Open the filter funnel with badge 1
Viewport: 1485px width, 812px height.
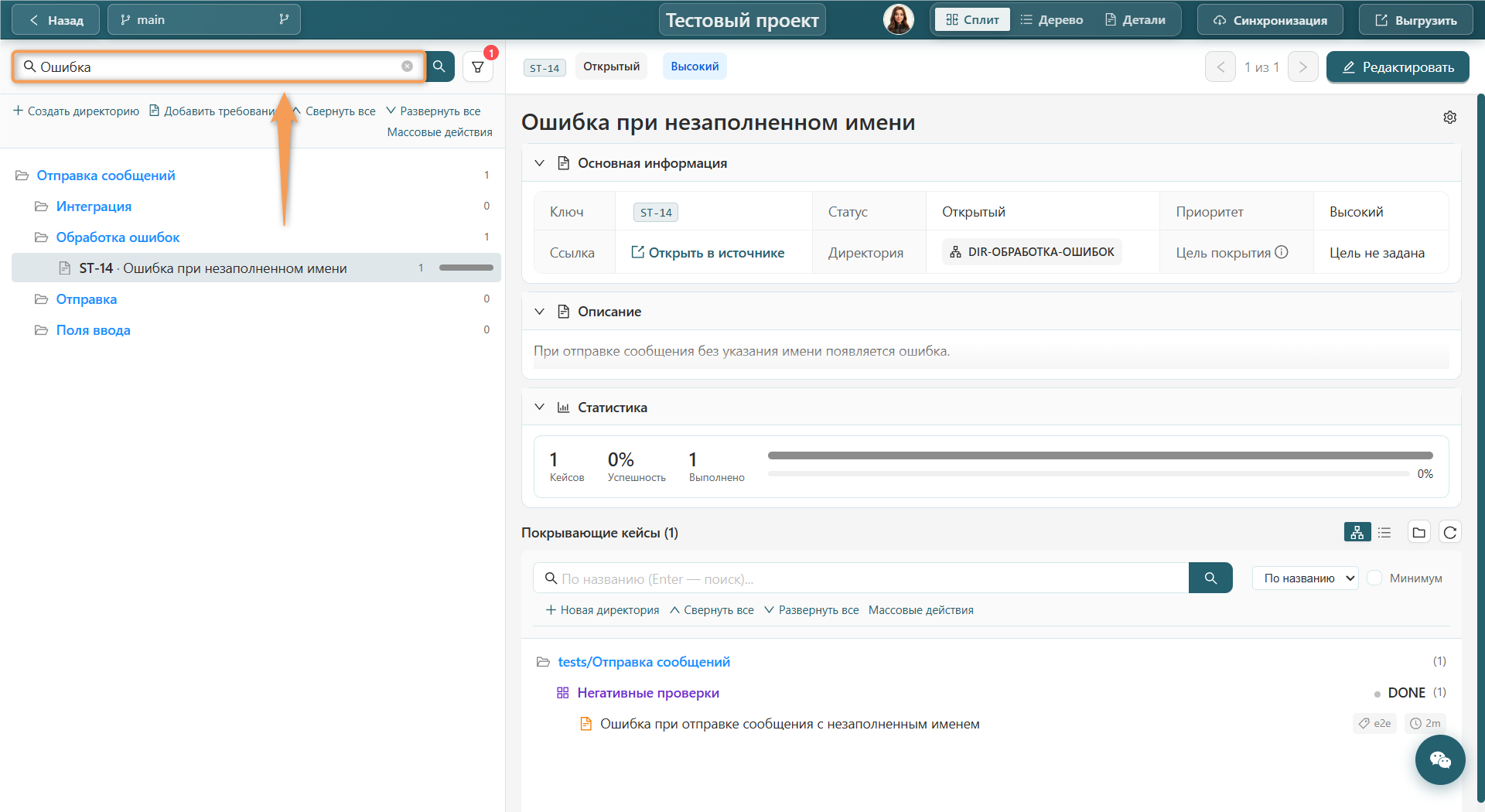(x=478, y=67)
